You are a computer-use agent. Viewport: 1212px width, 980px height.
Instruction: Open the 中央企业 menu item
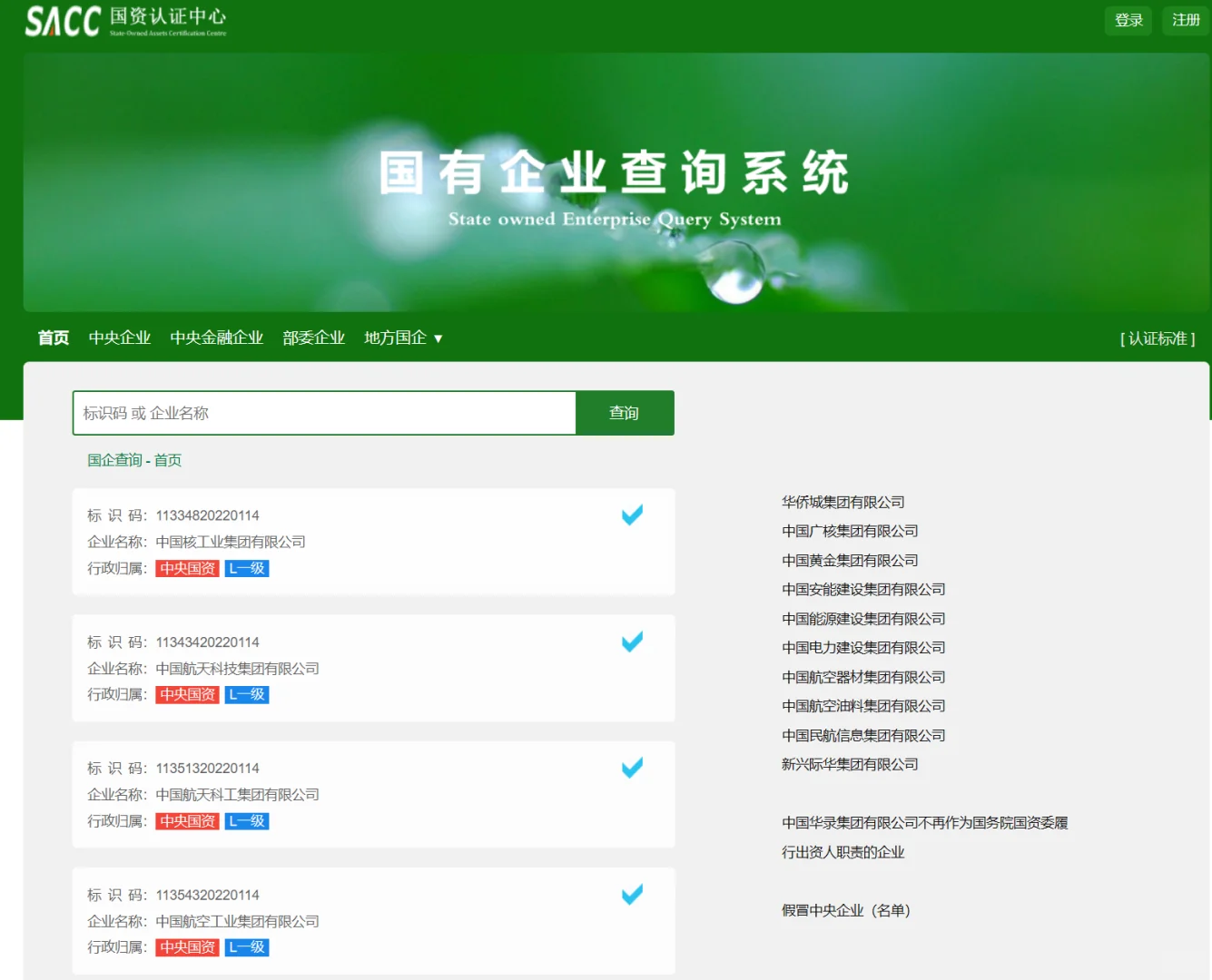(120, 338)
